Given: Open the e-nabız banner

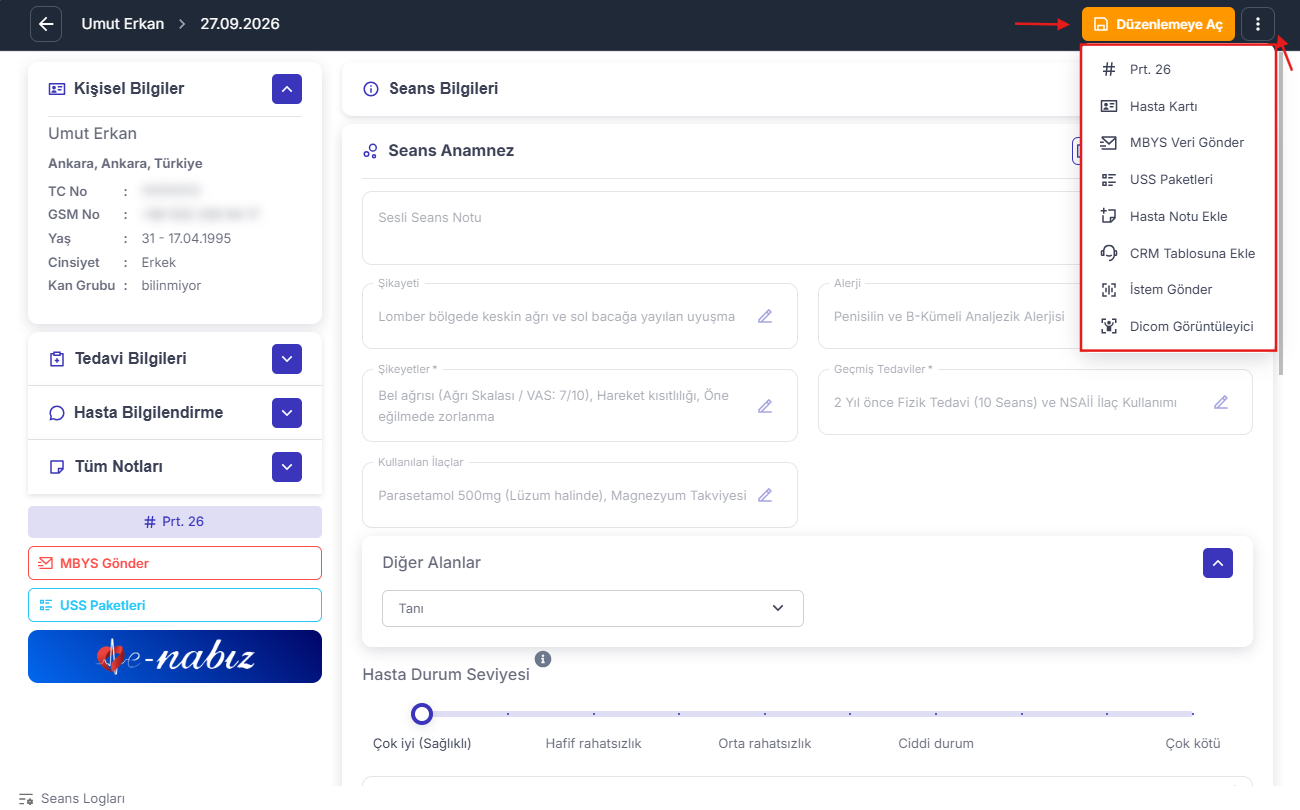Looking at the screenshot, I should pos(175,656).
